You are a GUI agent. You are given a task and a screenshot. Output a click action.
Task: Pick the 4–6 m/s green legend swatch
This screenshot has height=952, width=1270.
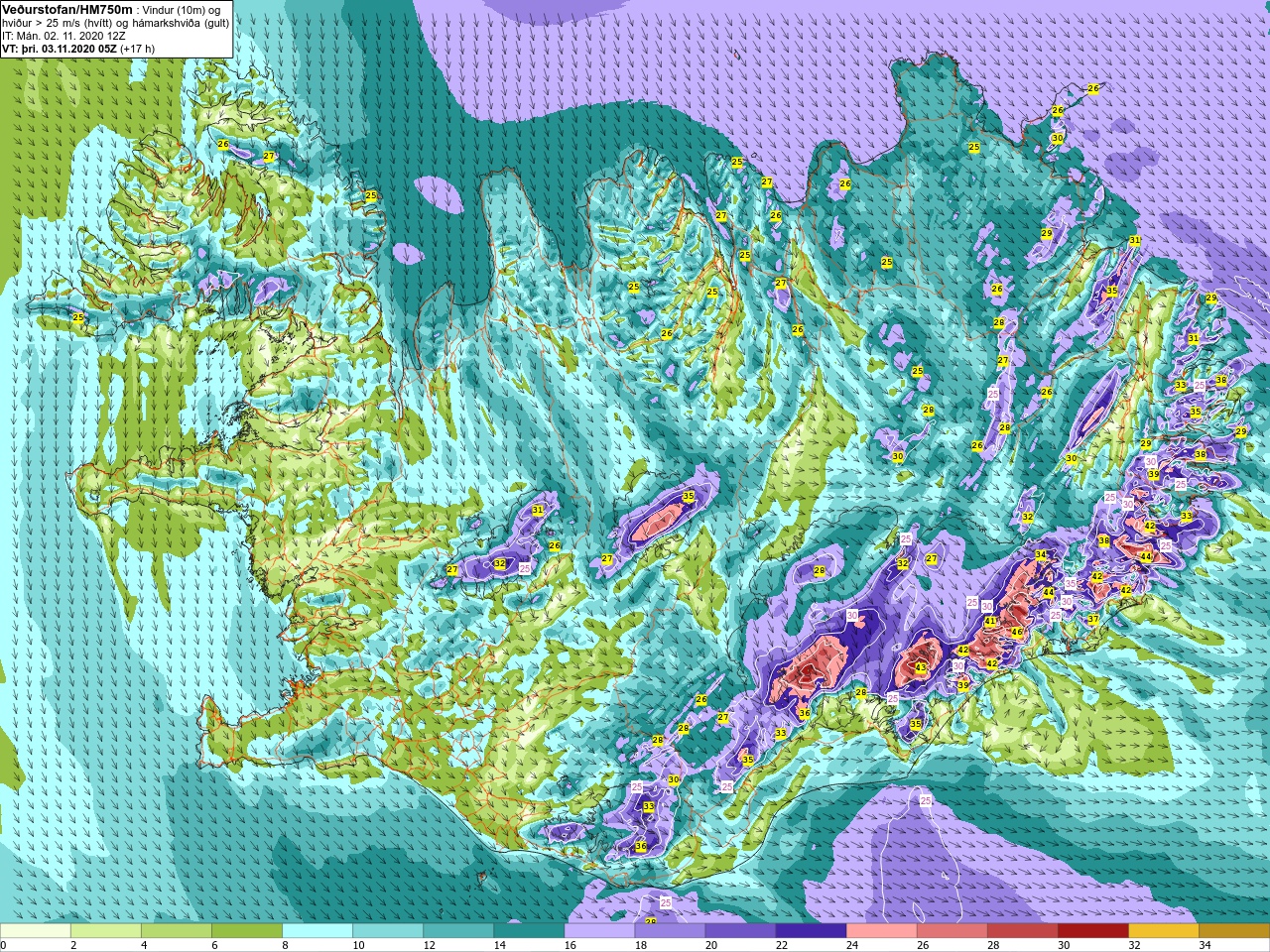(177, 931)
